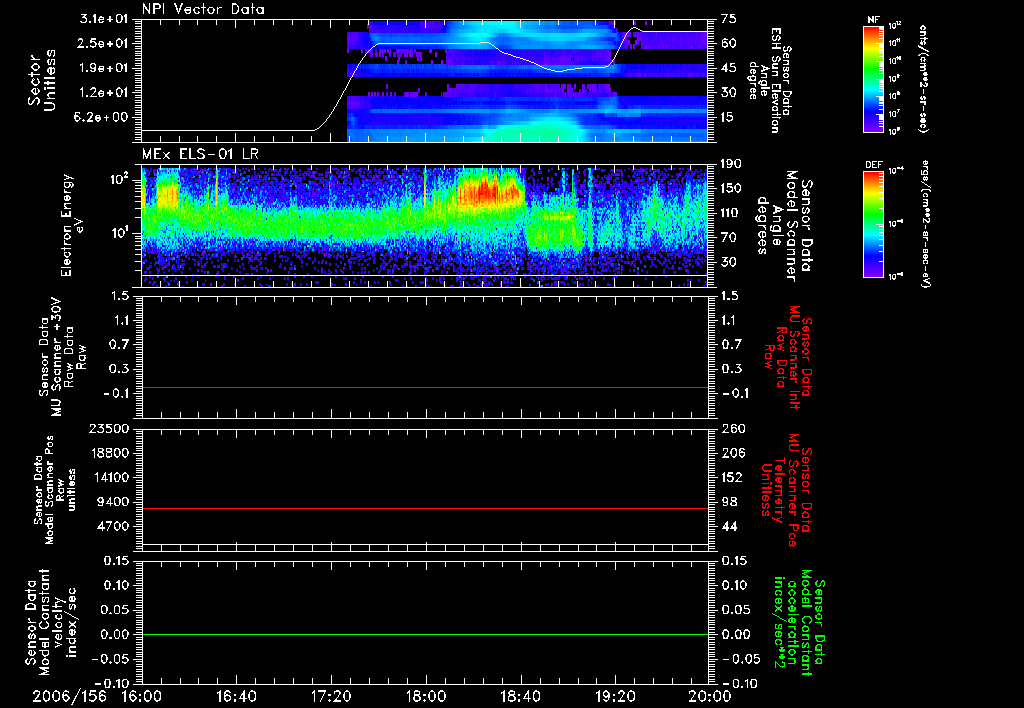Click the 18:00 time axis label
The image size is (1024, 708).
pyautogui.click(x=426, y=697)
